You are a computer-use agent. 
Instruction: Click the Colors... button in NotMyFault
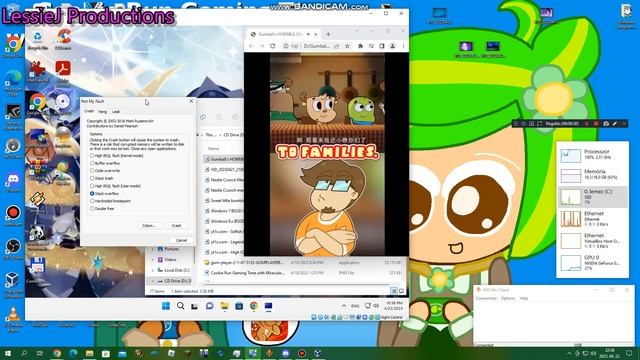pyautogui.click(x=149, y=225)
